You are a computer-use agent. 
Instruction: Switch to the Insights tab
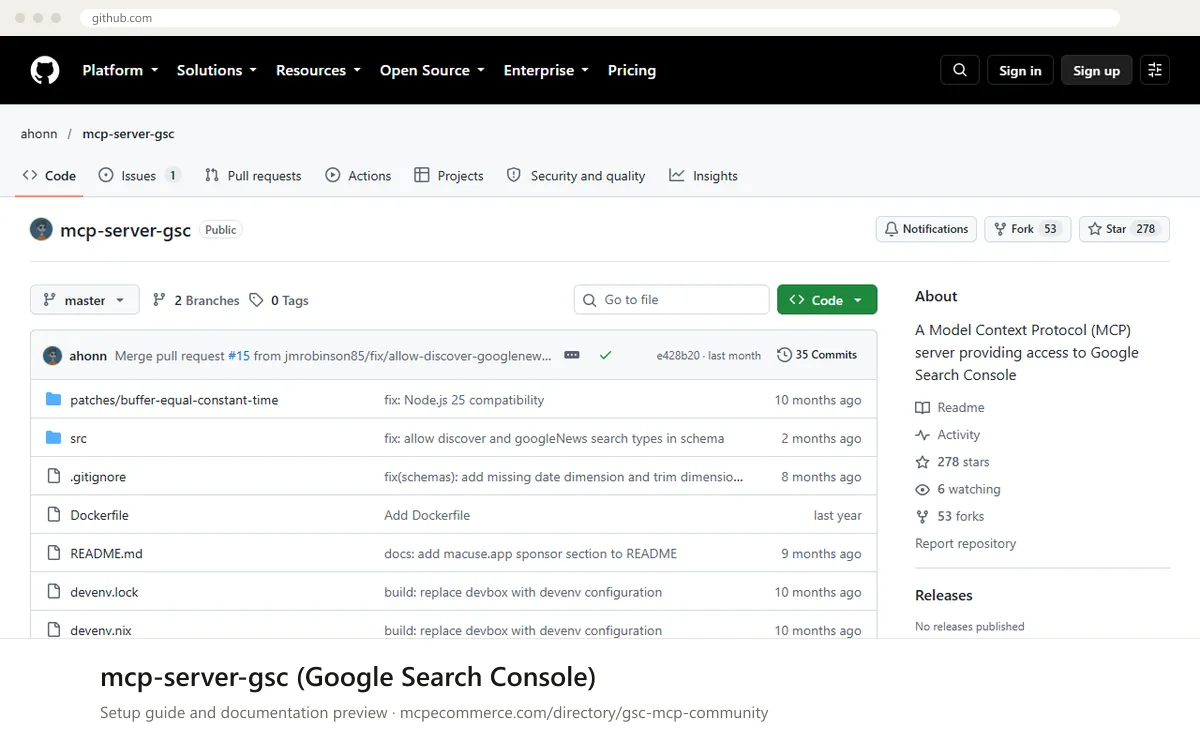click(703, 176)
